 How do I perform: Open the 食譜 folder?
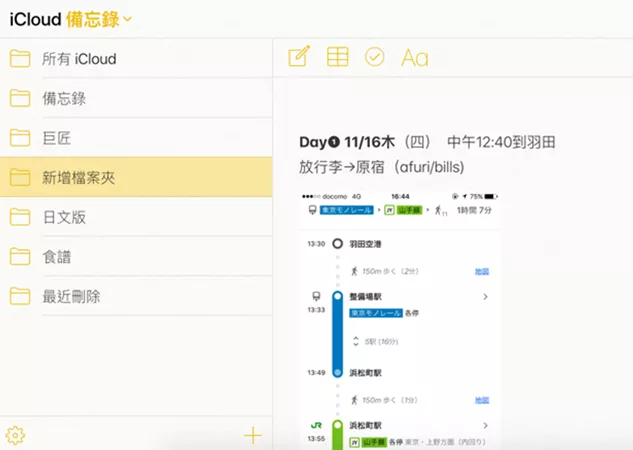point(56,257)
